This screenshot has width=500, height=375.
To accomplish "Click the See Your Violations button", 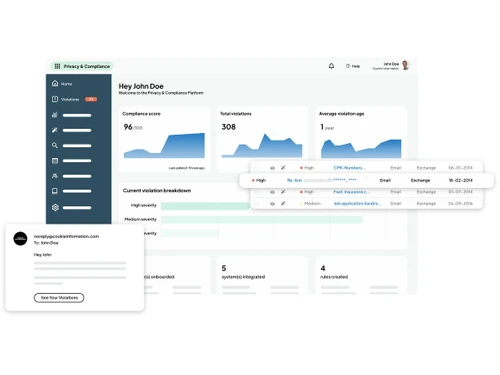I will [59, 298].
